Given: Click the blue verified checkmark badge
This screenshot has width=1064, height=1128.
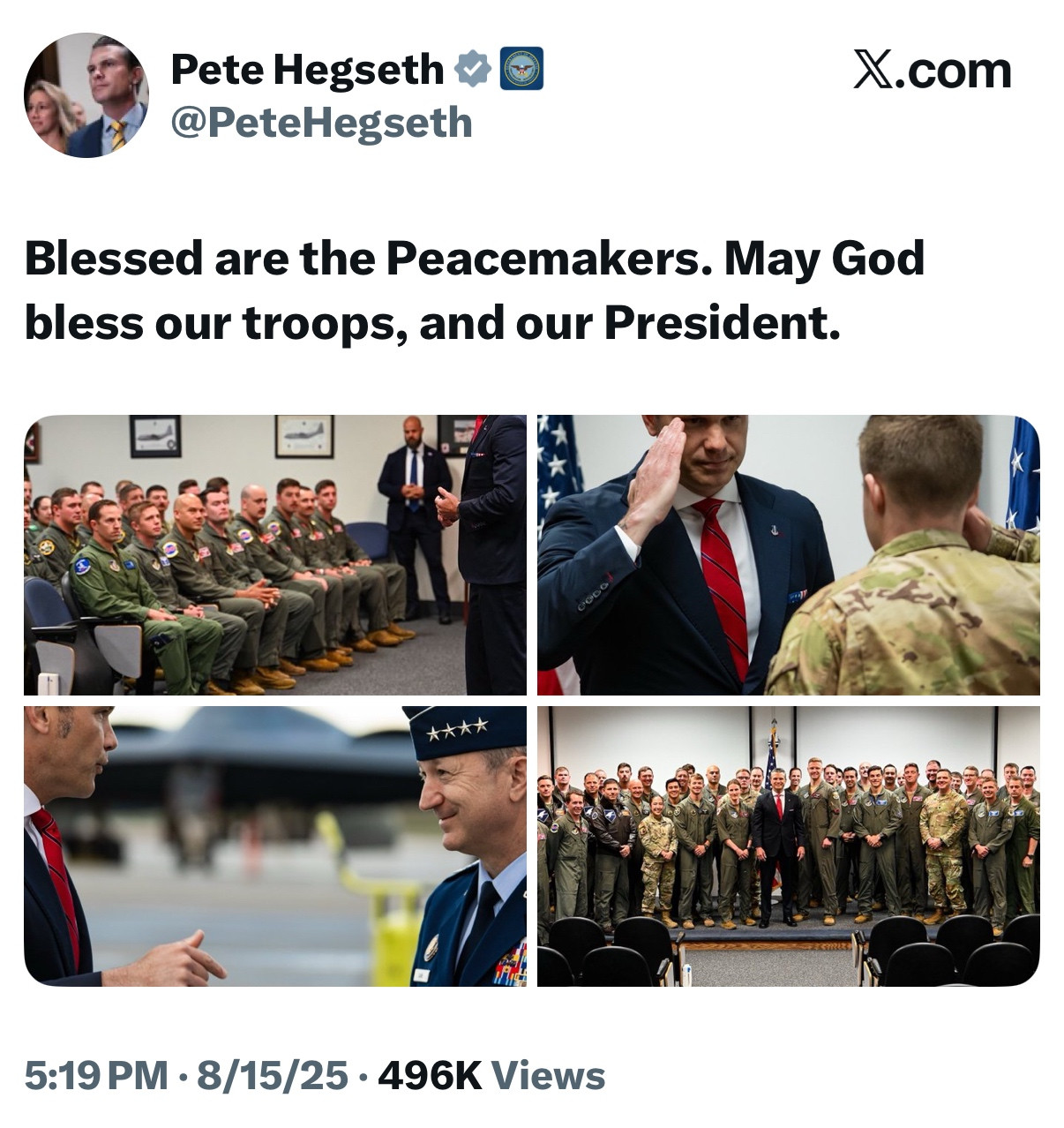Looking at the screenshot, I should click(x=473, y=70).
